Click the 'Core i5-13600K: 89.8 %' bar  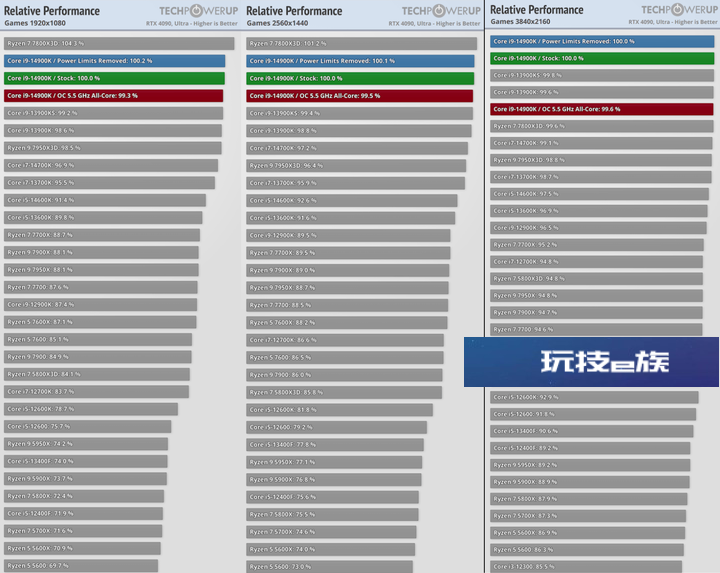coord(103,218)
